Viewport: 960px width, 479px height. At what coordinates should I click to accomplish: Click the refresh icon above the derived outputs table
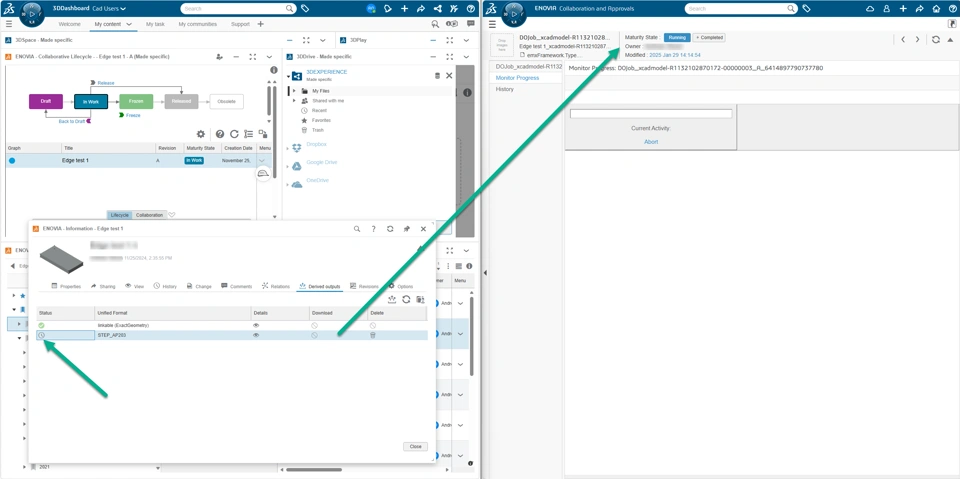[x=406, y=299]
